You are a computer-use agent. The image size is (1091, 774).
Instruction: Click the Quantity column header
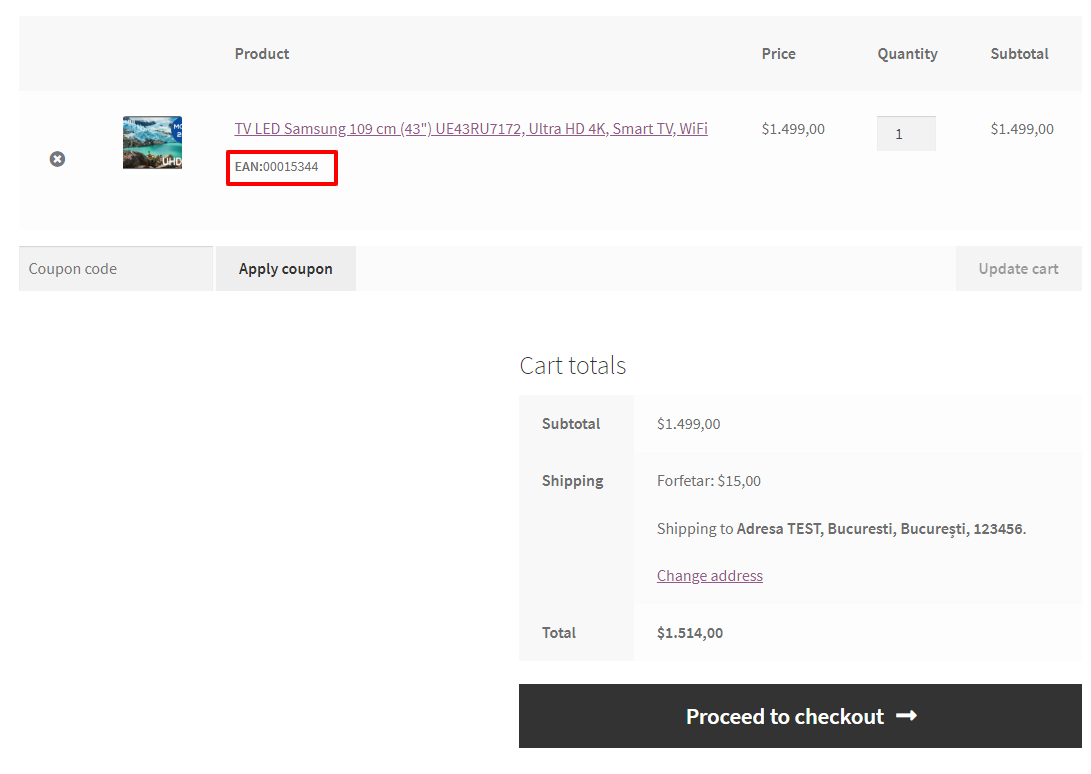[x=907, y=54]
